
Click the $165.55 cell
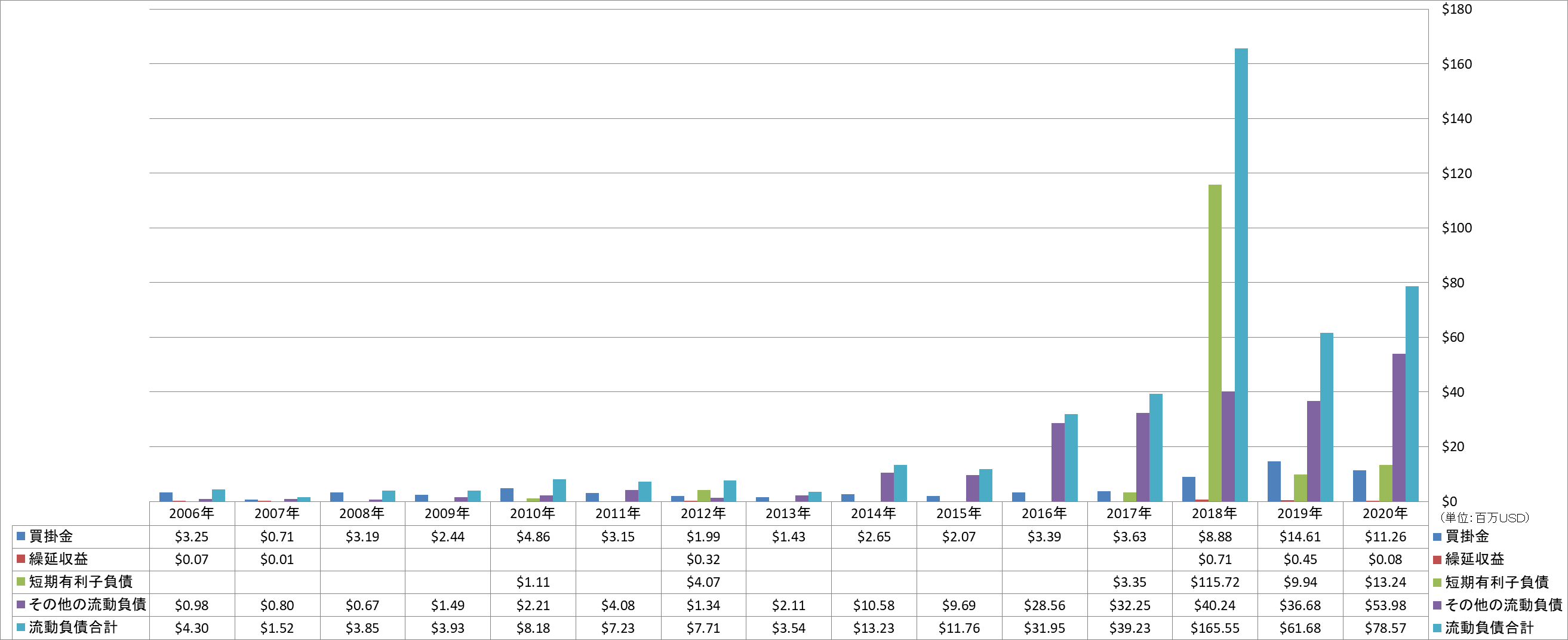tap(1215, 628)
